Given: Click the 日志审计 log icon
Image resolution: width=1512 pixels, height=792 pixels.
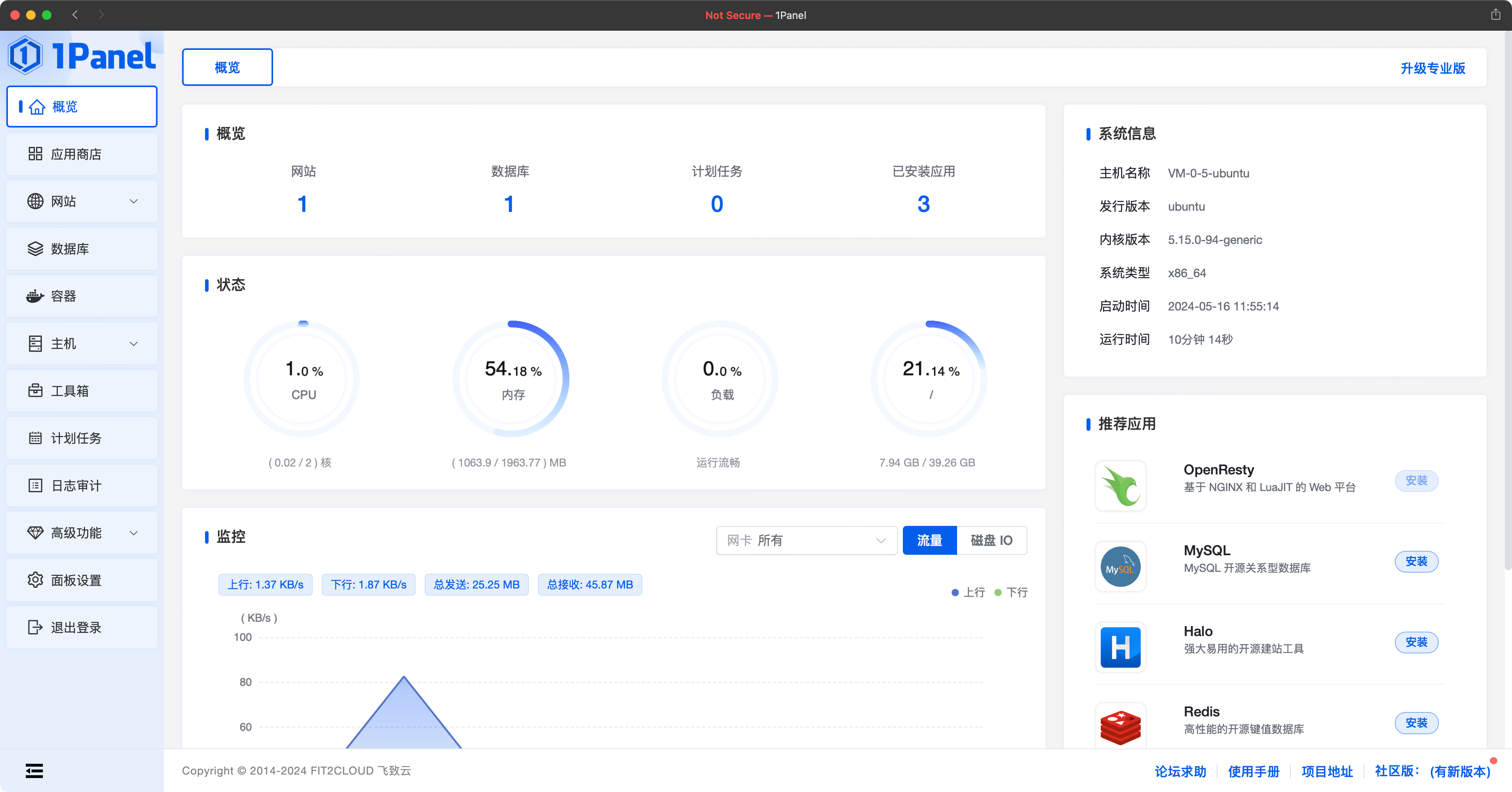Looking at the screenshot, I should tap(35, 485).
